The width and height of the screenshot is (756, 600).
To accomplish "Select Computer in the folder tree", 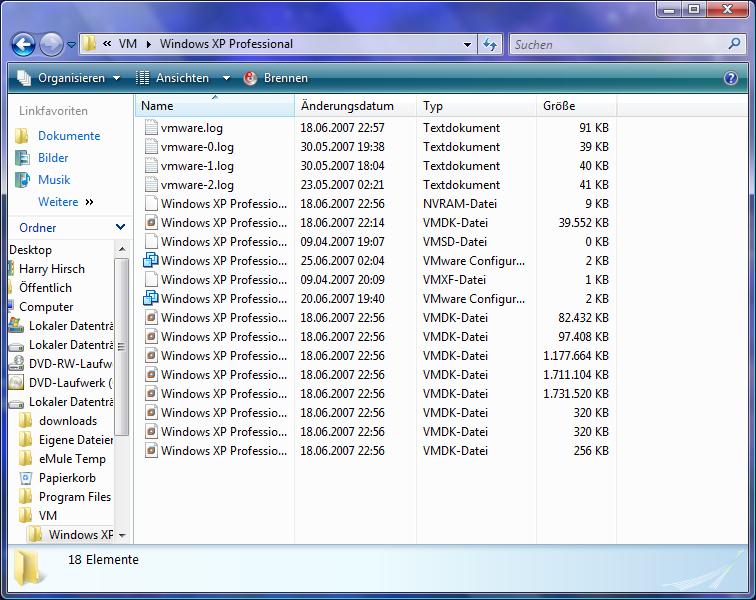I will (46, 307).
